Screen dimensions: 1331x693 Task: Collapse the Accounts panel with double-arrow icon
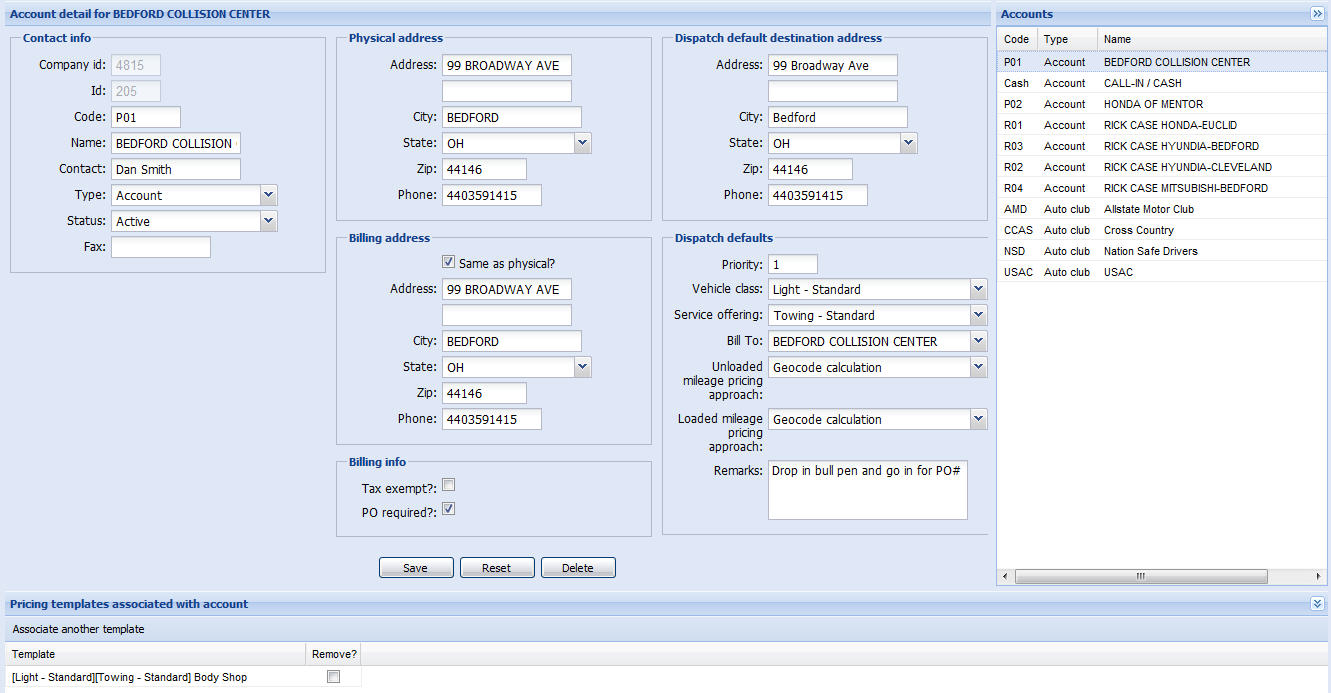click(x=1317, y=14)
